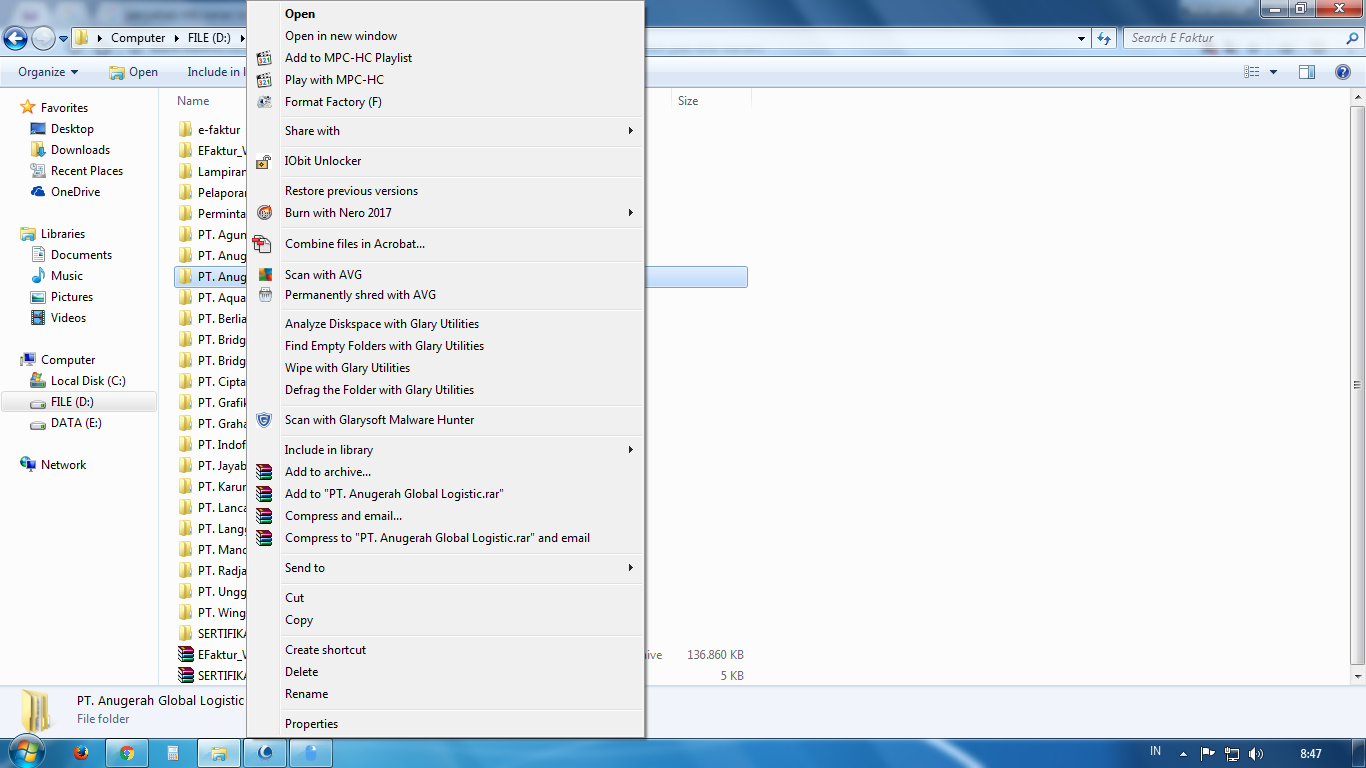
Task: Open the address bar history dropdown
Action: (x=1082, y=38)
